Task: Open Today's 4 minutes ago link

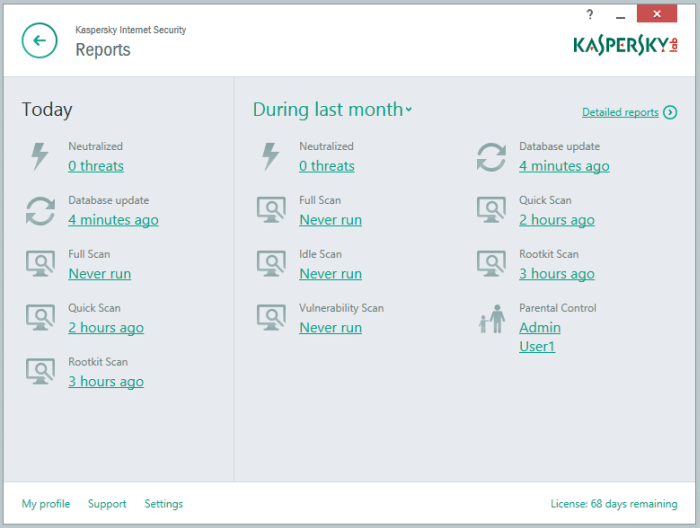Action: click(113, 220)
